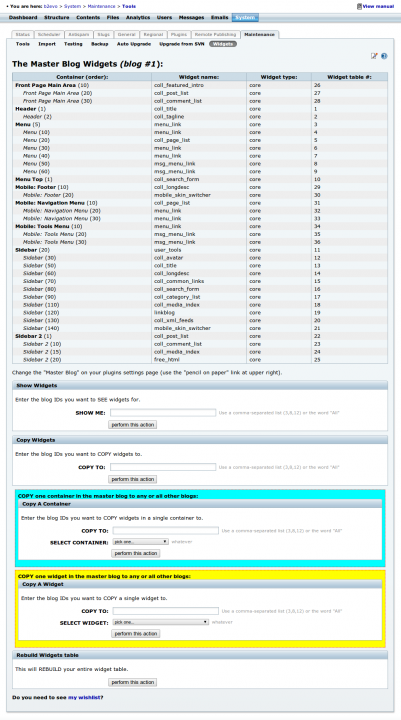
Task: Click the Widget type column header
Action: [x=279, y=77]
